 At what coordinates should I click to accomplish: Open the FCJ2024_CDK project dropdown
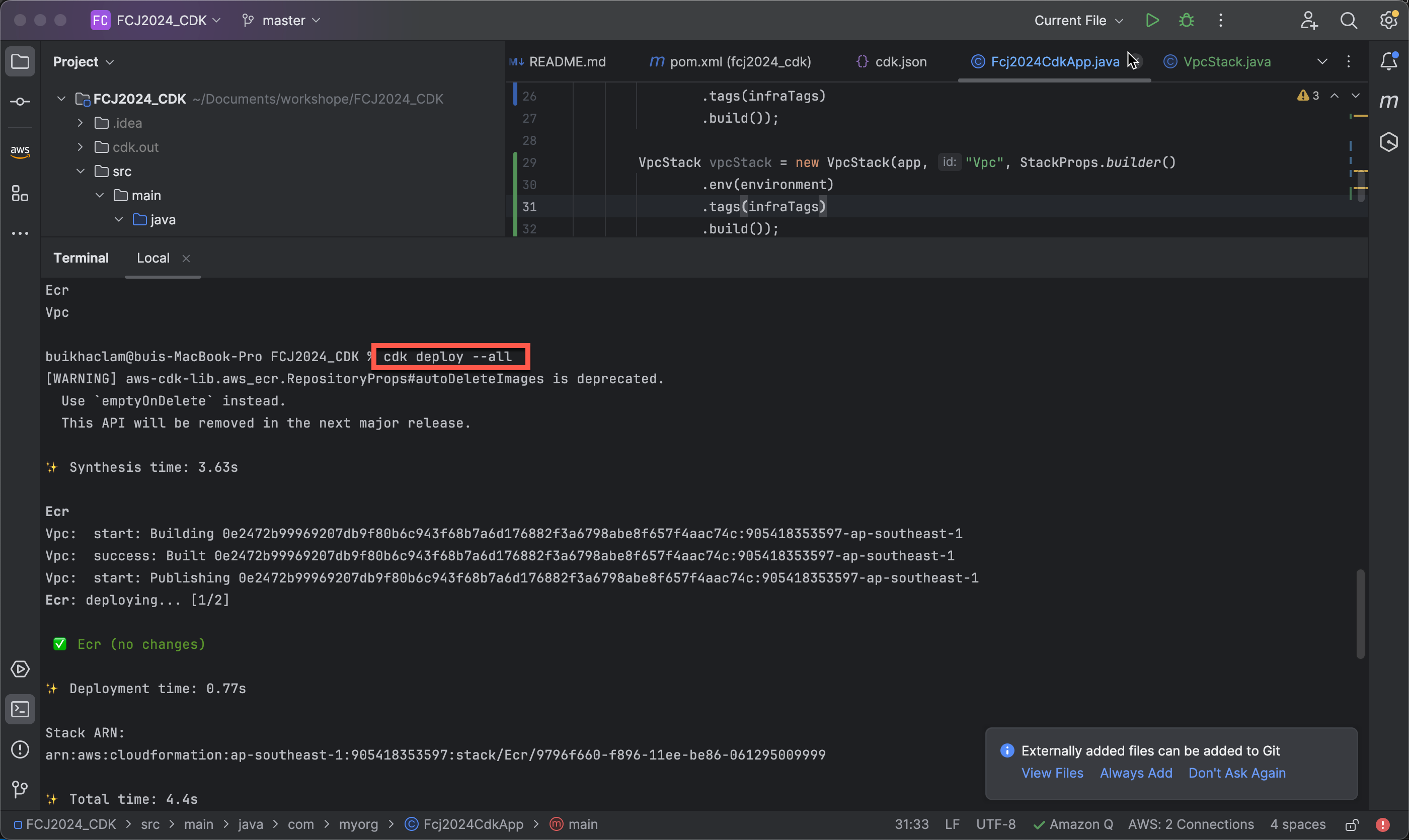(x=156, y=21)
